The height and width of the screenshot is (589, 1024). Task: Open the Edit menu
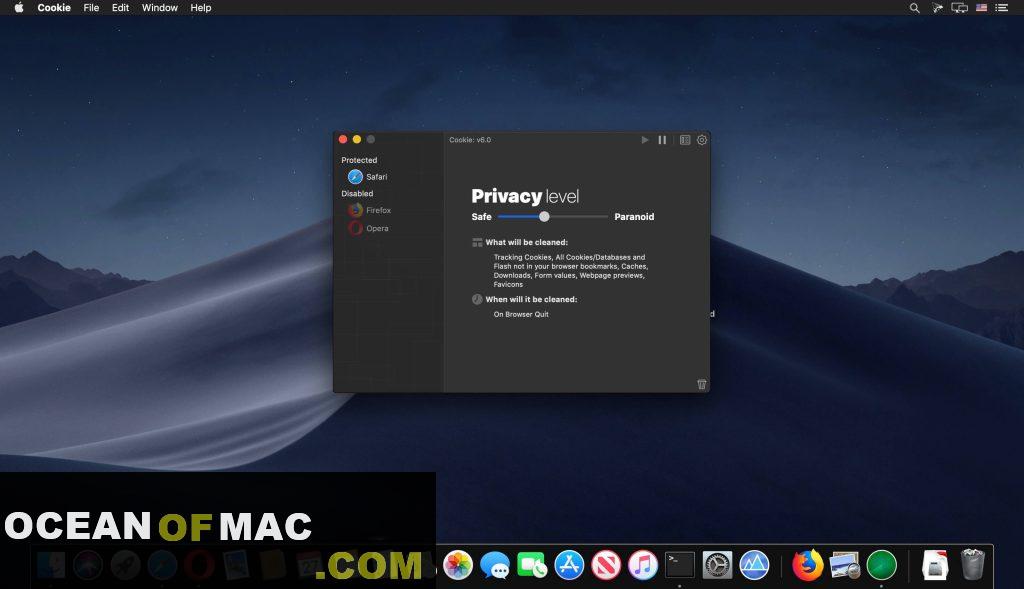(120, 8)
